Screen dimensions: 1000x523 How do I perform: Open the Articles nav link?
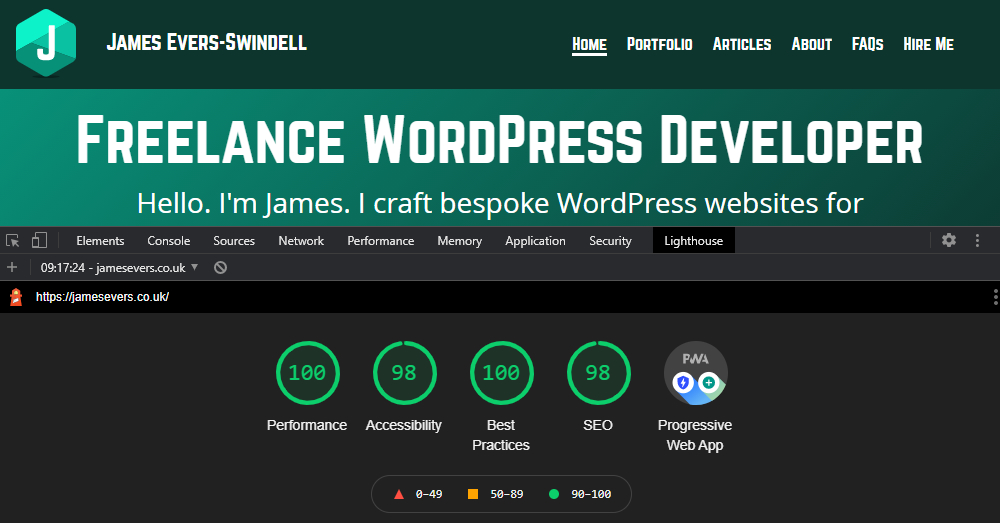(742, 44)
